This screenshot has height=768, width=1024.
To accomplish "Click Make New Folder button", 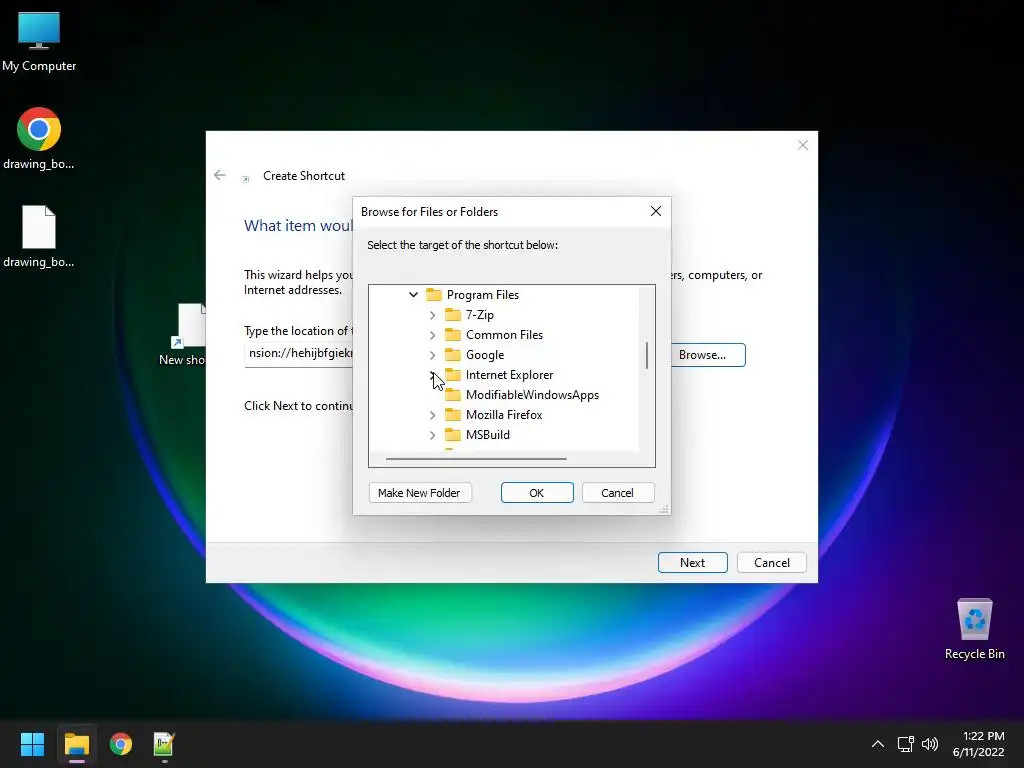I will coord(419,493).
